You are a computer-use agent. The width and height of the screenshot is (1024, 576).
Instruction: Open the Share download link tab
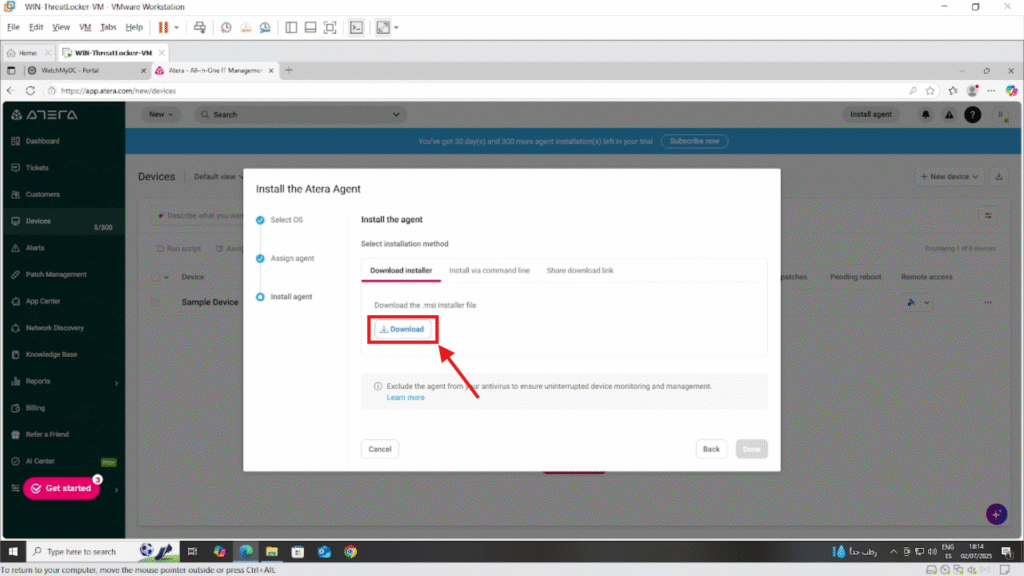pos(580,270)
